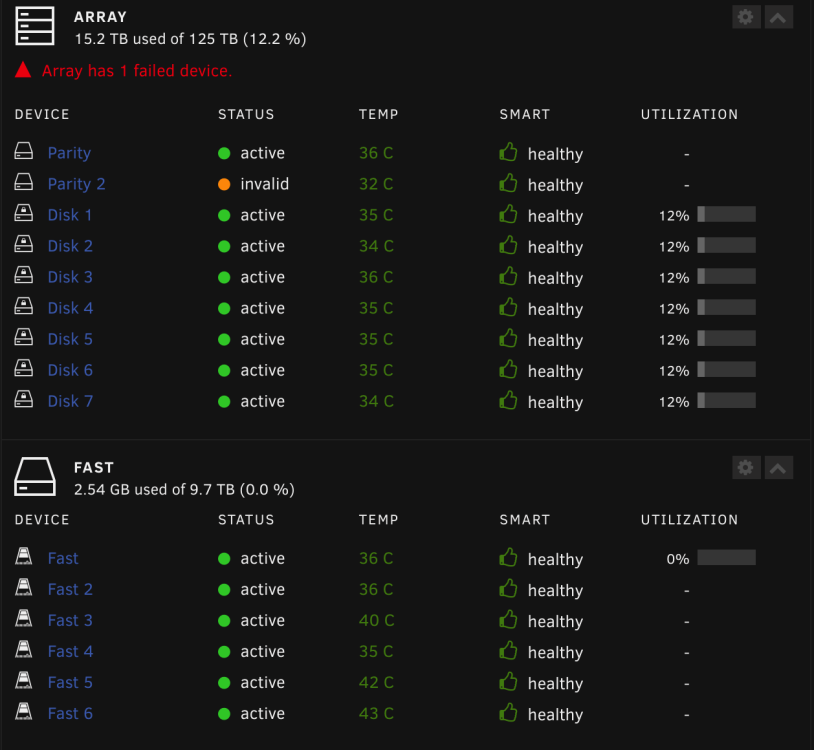Click the 12% value in Disk 3 row
The width and height of the screenshot is (814, 750).
pyautogui.click(x=674, y=278)
